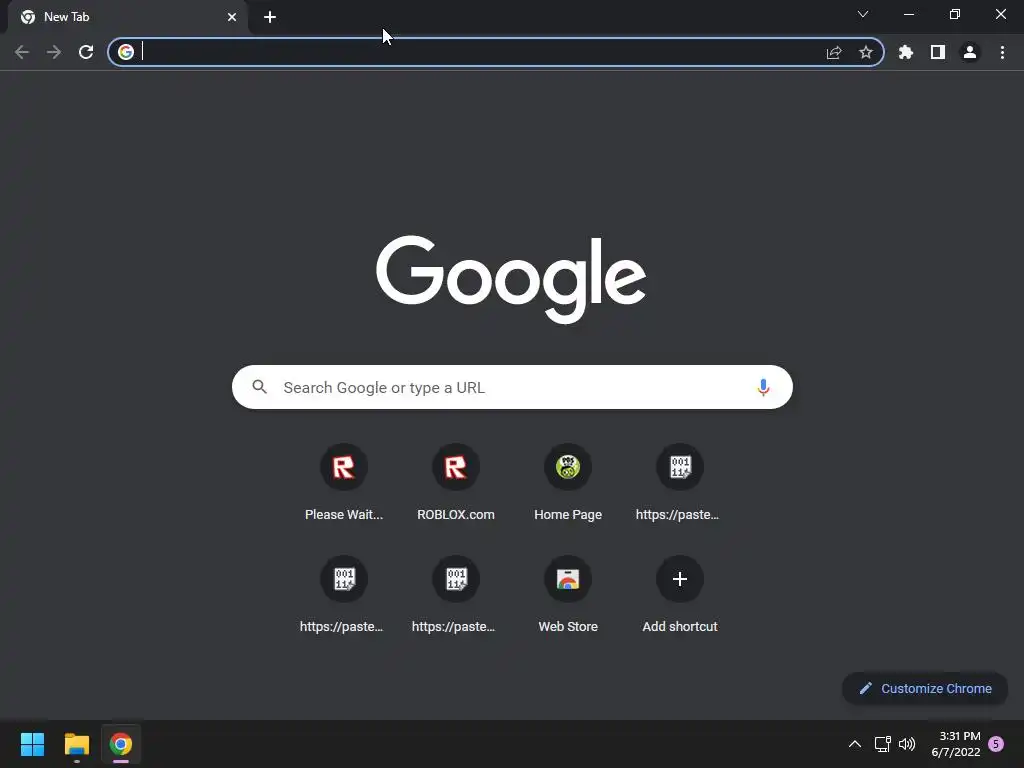Open notifications badge showing 5
Viewport: 1024px width, 768px height.
(996, 744)
